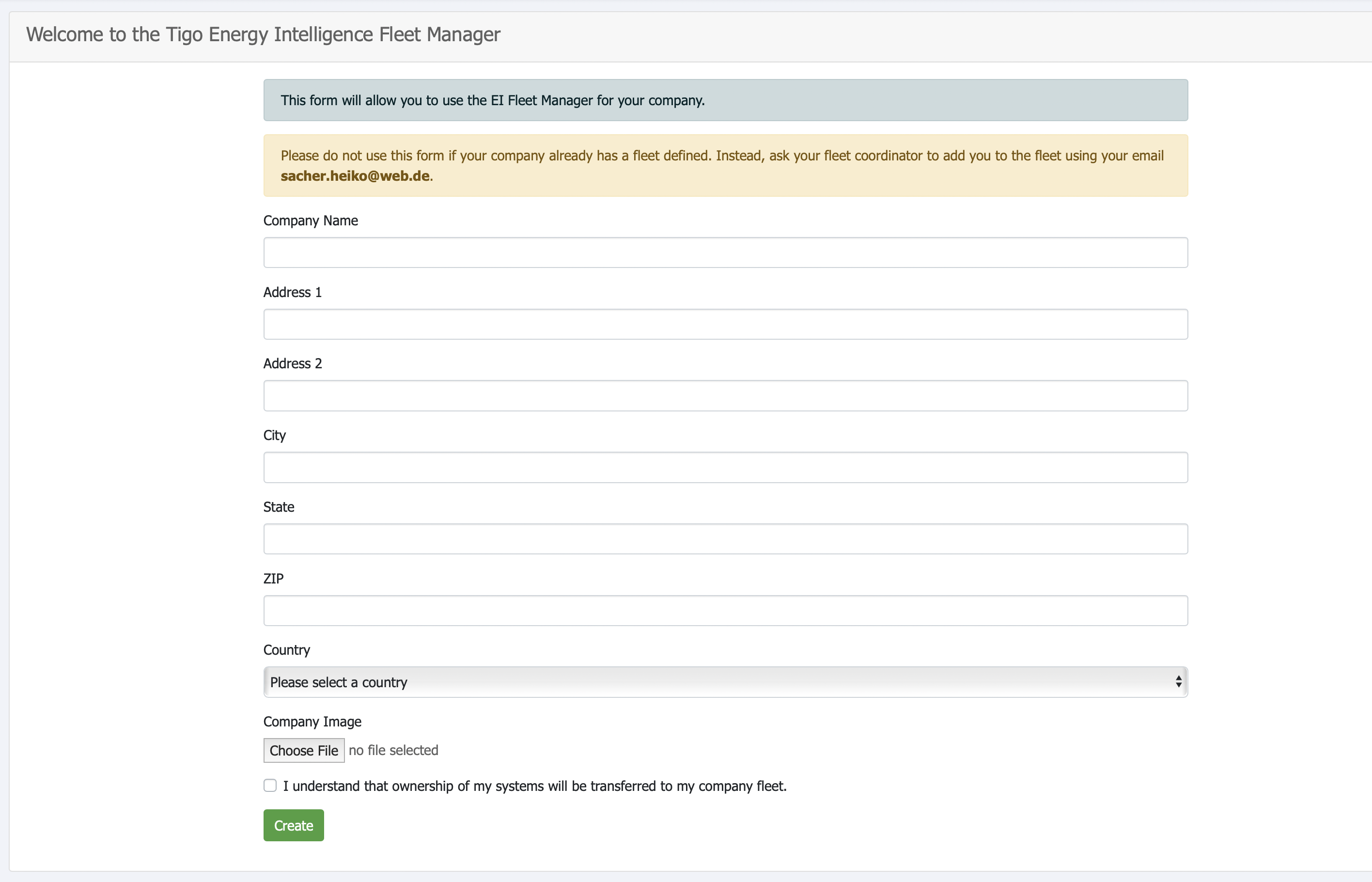Click the Choose File button

(x=304, y=750)
